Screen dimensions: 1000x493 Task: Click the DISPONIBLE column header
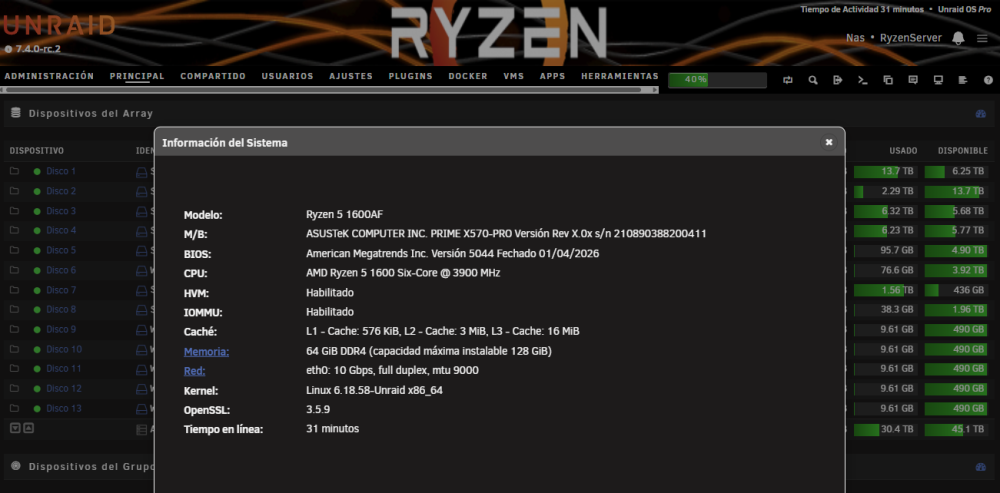click(x=962, y=151)
